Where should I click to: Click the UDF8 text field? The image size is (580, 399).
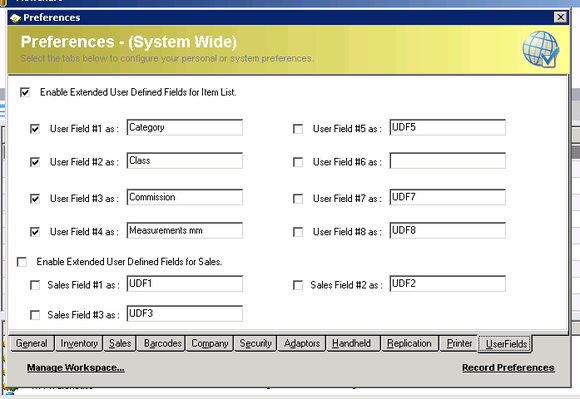tap(448, 231)
